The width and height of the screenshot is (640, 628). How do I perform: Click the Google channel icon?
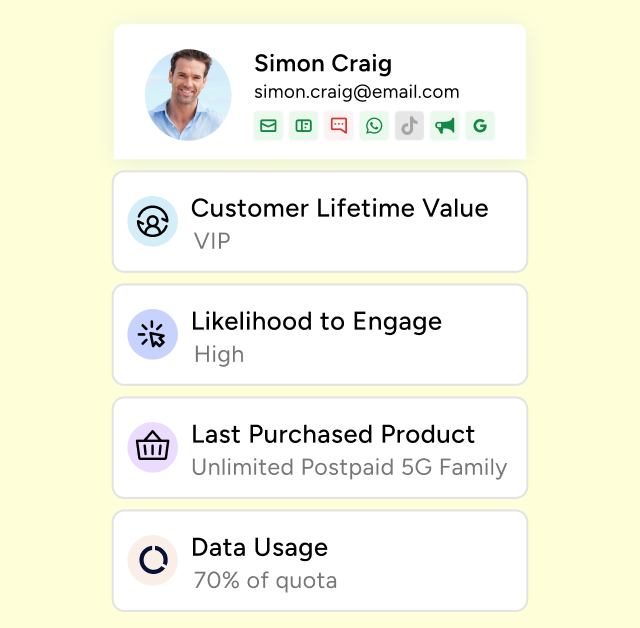point(480,126)
